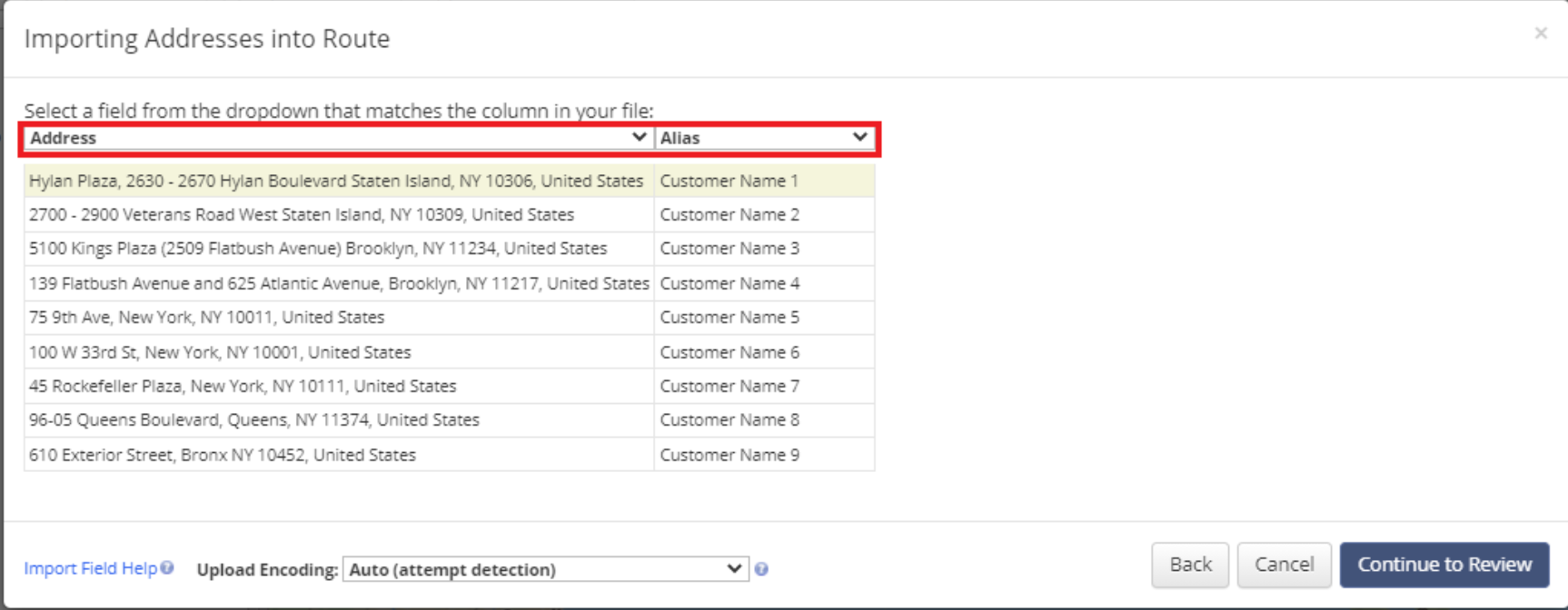Click the Customer Name 6 cell
The image size is (1568, 610).
pos(764,352)
